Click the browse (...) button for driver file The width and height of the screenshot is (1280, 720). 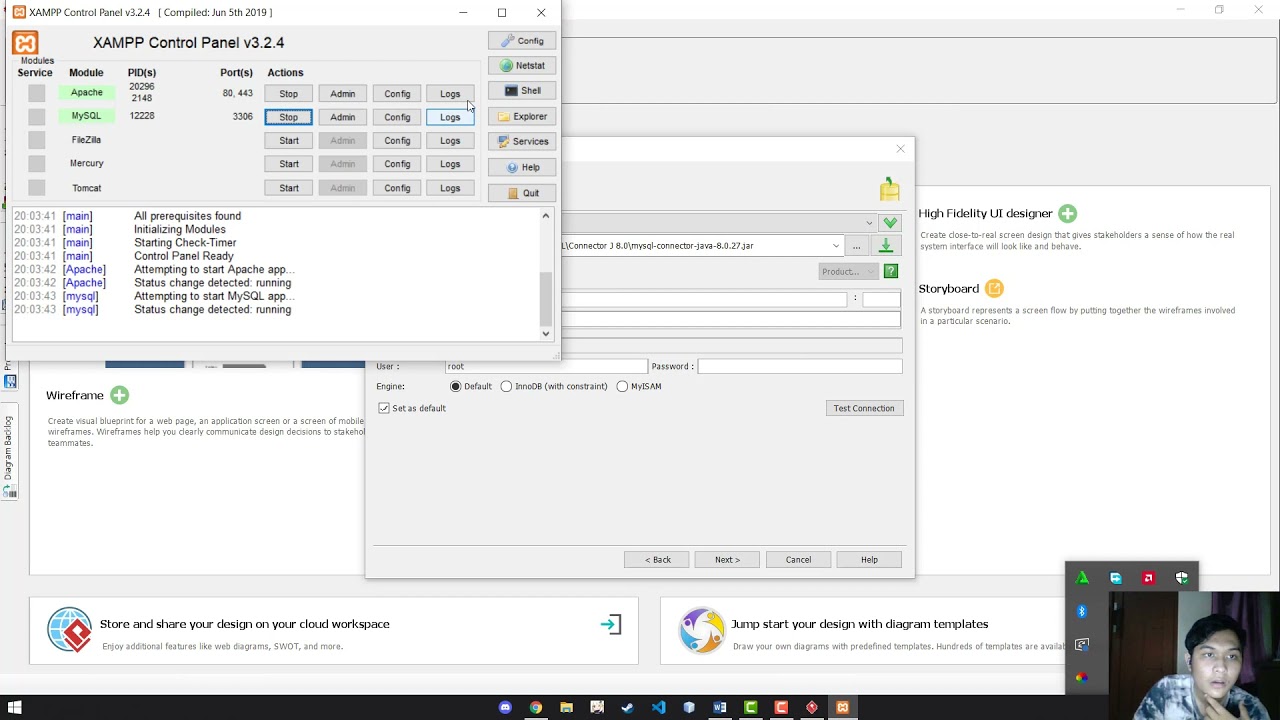[x=856, y=246]
